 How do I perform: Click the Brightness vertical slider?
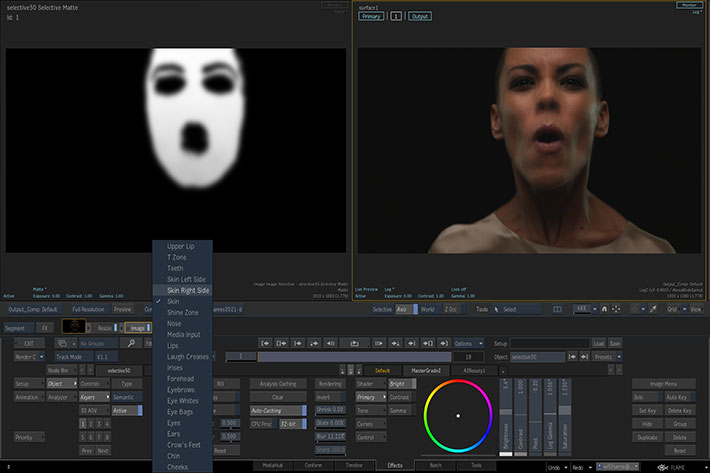(506, 417)
